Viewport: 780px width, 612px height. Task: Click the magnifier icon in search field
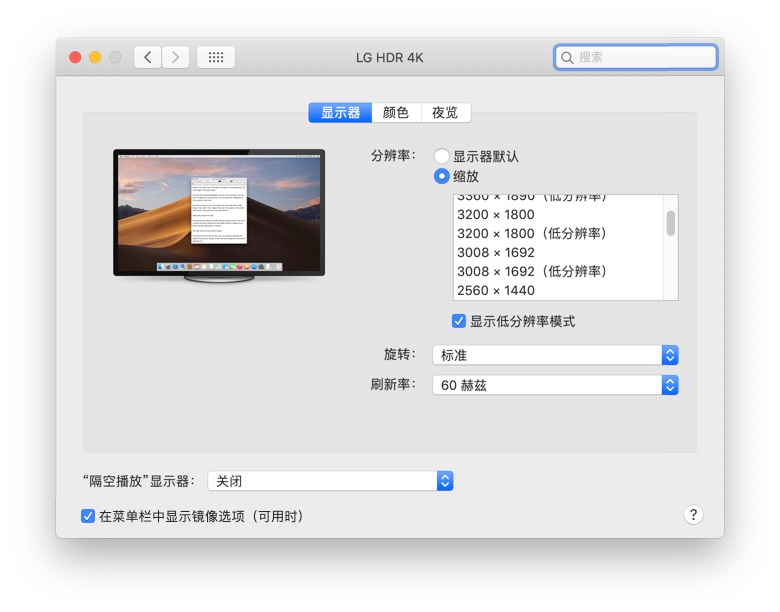pos(567,58)
